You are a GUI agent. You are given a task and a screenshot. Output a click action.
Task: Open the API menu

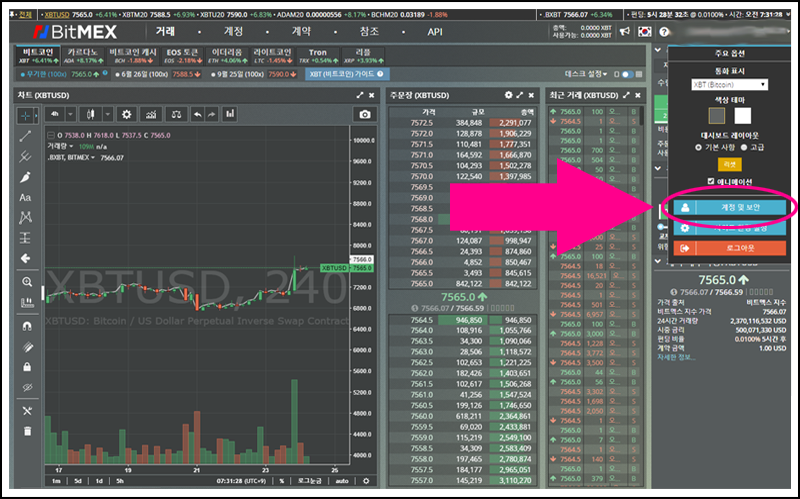[x=435, y=32]
